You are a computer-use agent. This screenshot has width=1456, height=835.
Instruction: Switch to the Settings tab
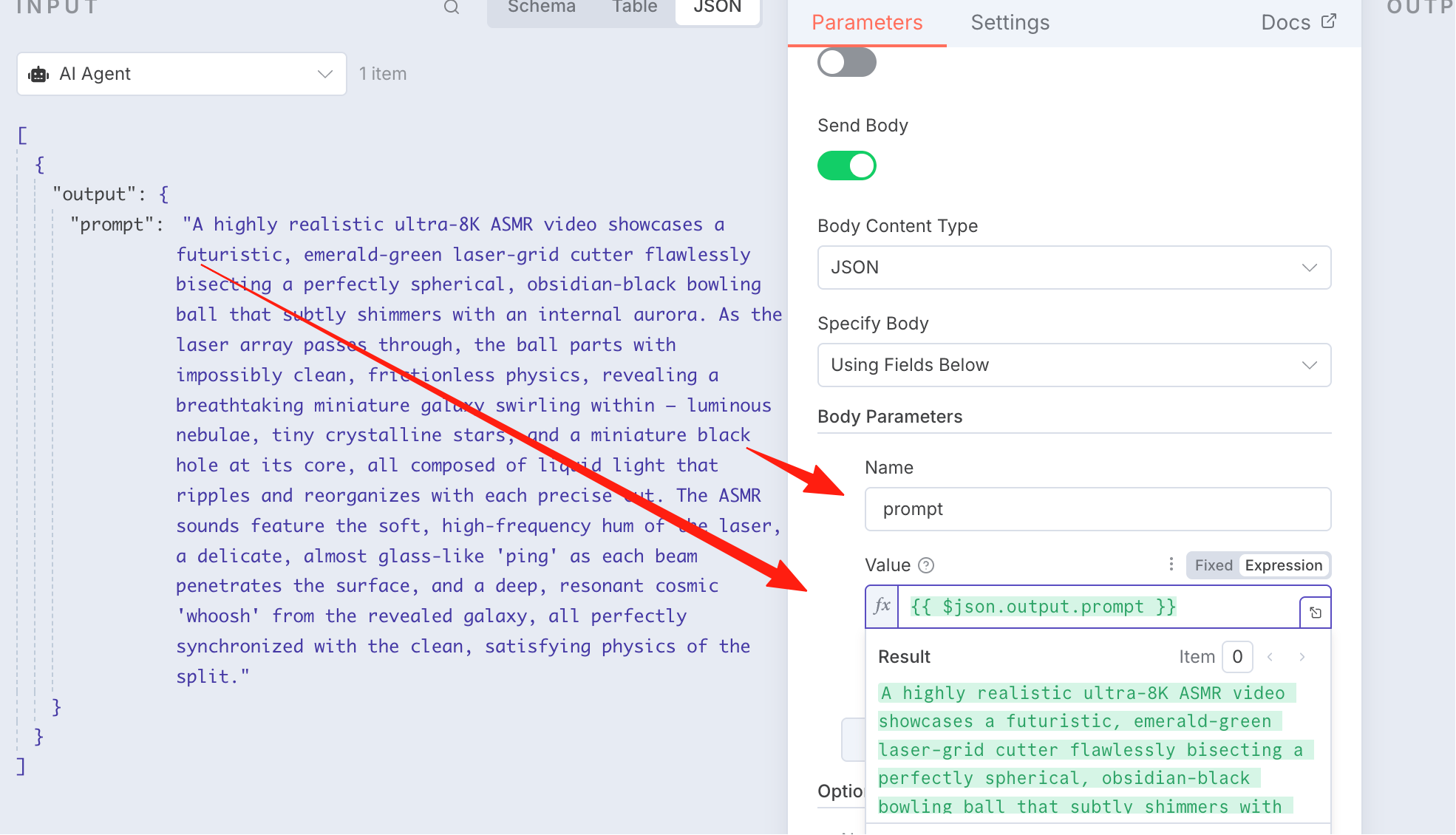[x=1010, y=23]
